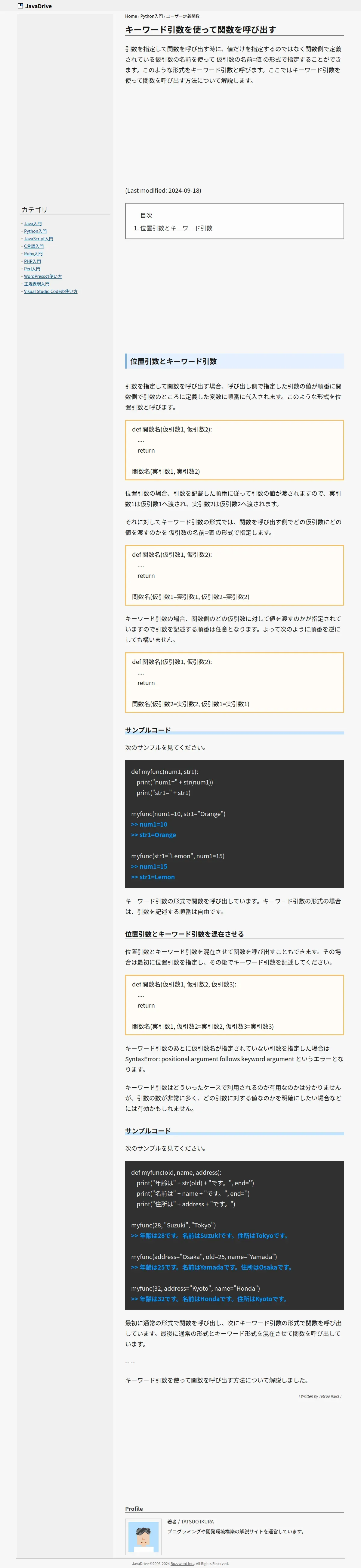Click the author profile avatar image
The image size is (361, 1568).
click(x=143, y=1537)
